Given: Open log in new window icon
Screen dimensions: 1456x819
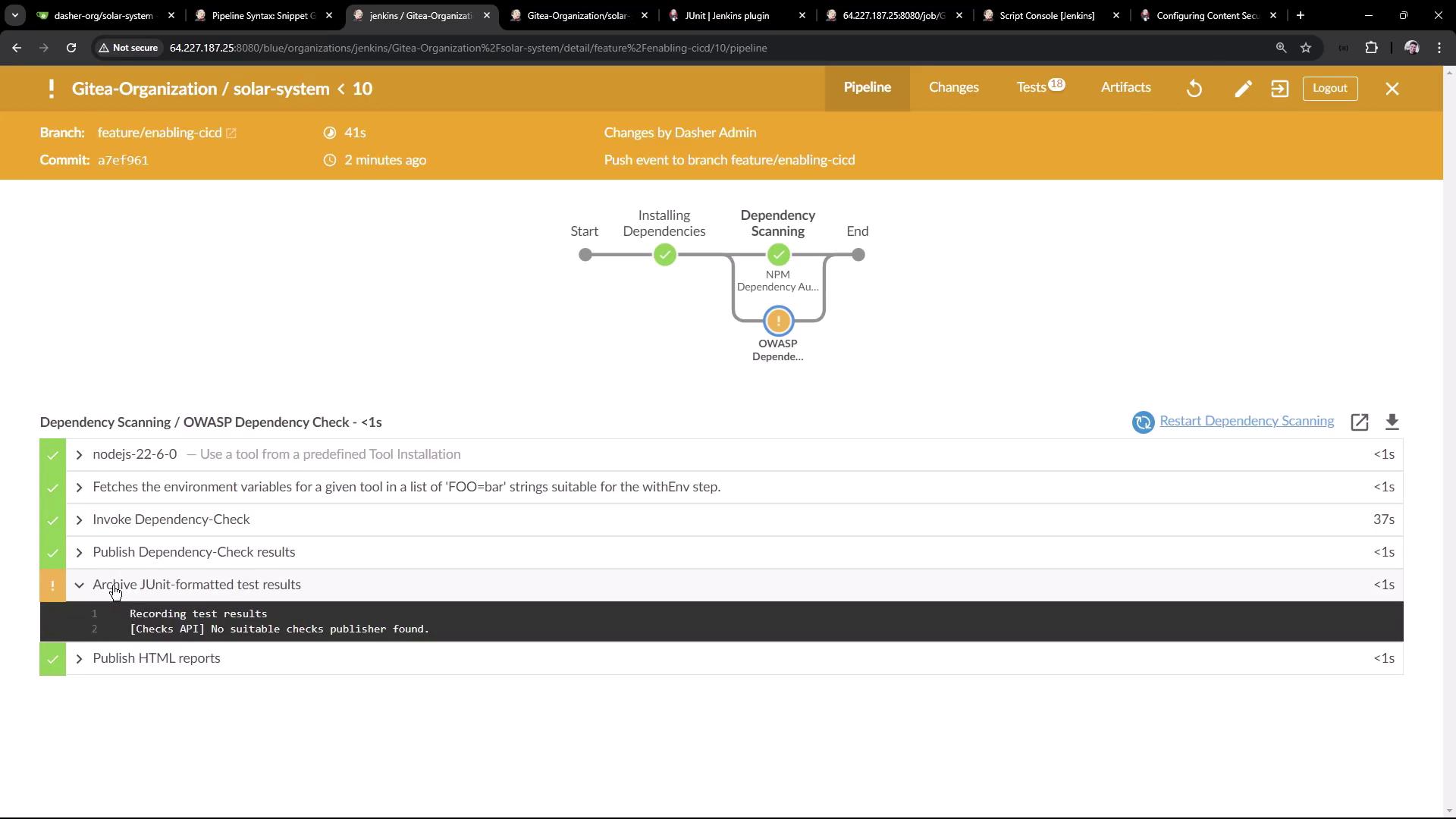Looking at the screenshot, I should point(1359,422).
